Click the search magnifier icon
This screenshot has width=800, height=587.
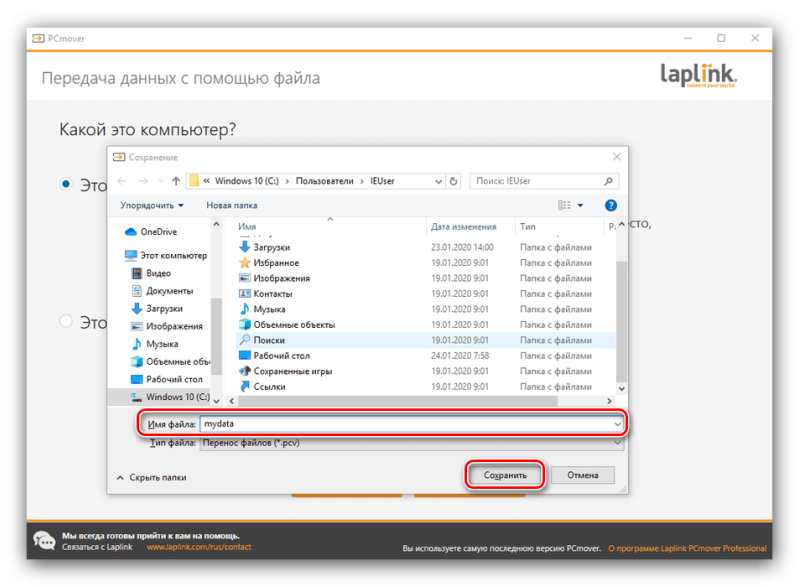tap(608, 181)
